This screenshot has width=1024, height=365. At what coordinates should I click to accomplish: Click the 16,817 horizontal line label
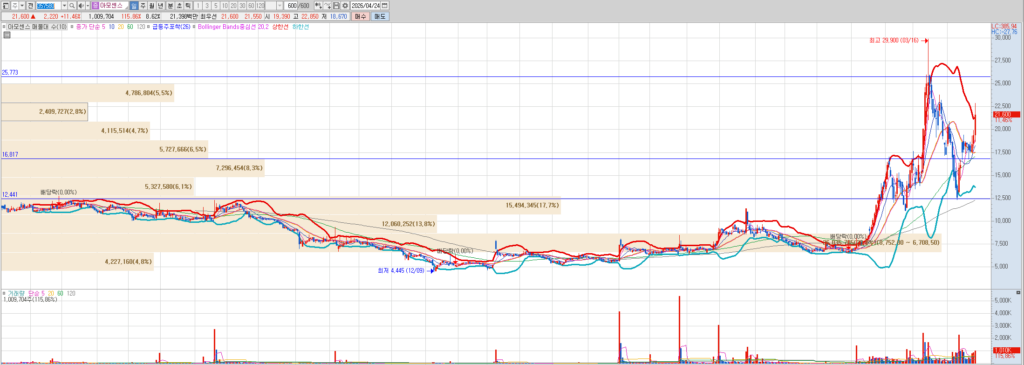click(x=9, y=154)
